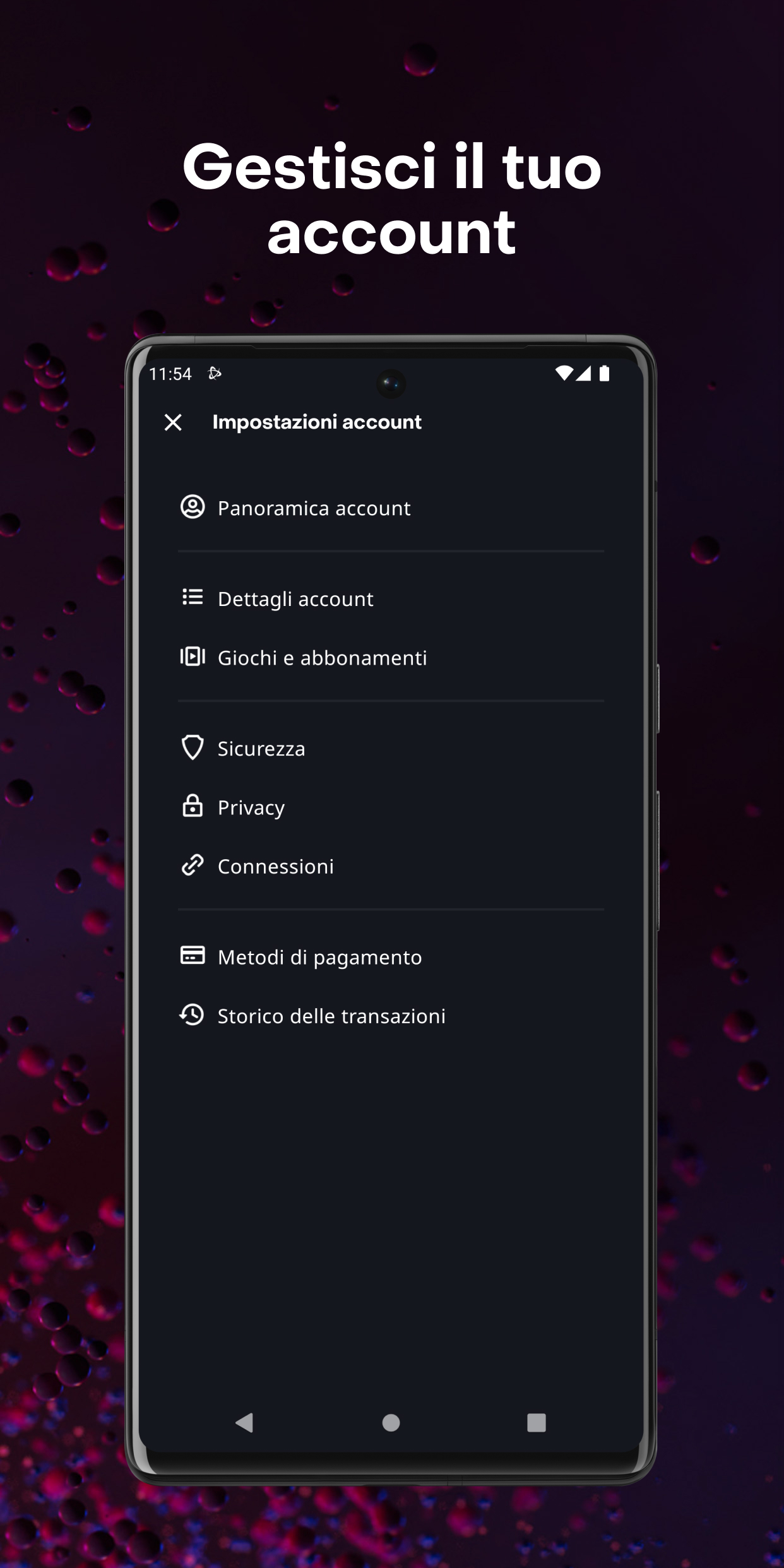Tap the Giochi e abbonamenti library icon

(193, 656)
